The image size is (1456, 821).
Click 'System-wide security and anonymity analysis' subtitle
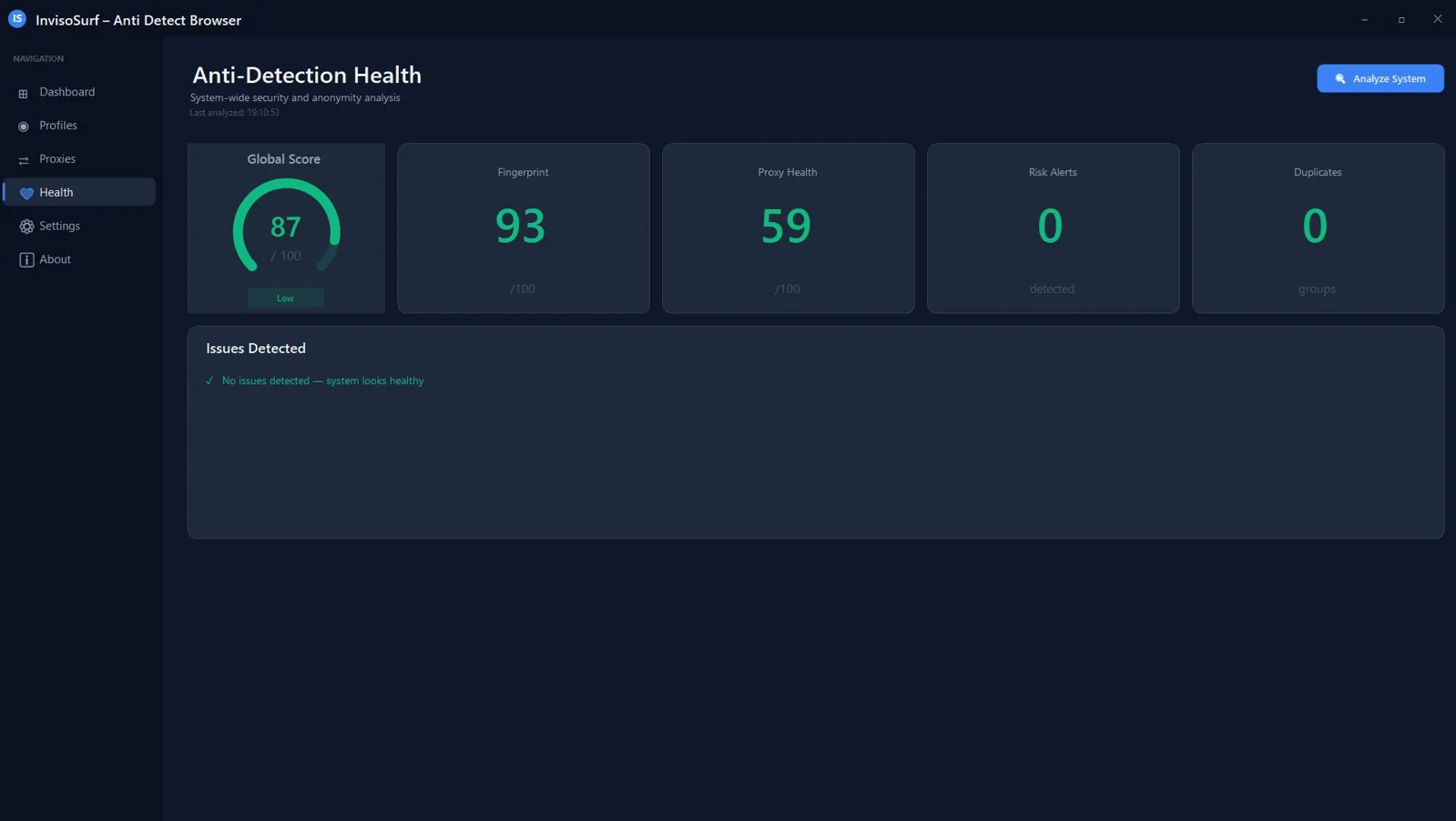click(x=295, y=97)
